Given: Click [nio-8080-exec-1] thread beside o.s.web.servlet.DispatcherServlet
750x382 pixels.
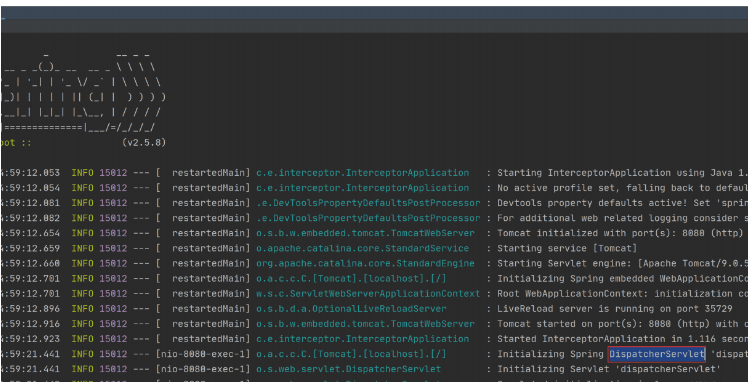Looking at the screenshot, I should [203, 369].
